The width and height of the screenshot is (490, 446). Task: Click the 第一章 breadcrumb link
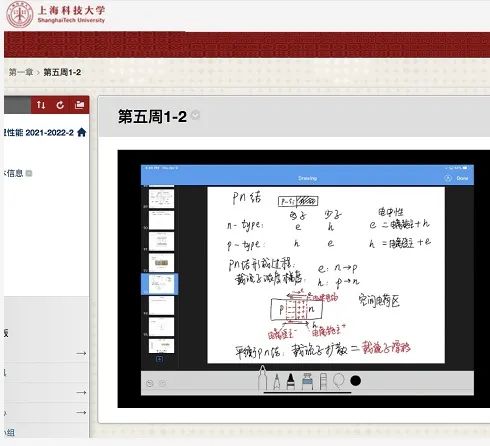[x=21, y=72]
